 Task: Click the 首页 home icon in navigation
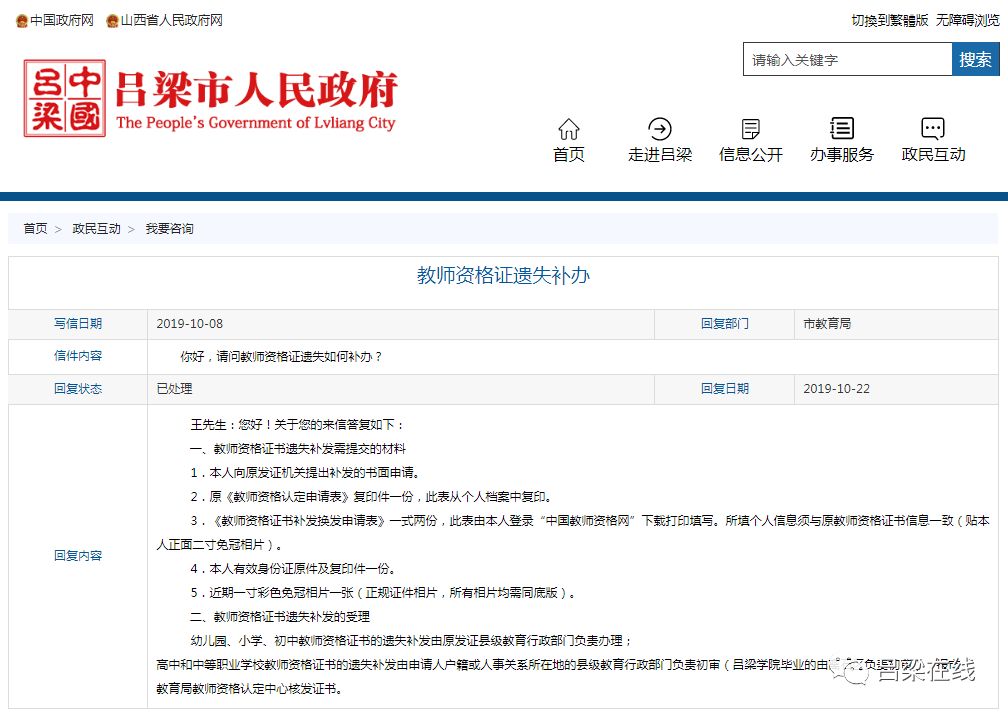tap(568, 129)
